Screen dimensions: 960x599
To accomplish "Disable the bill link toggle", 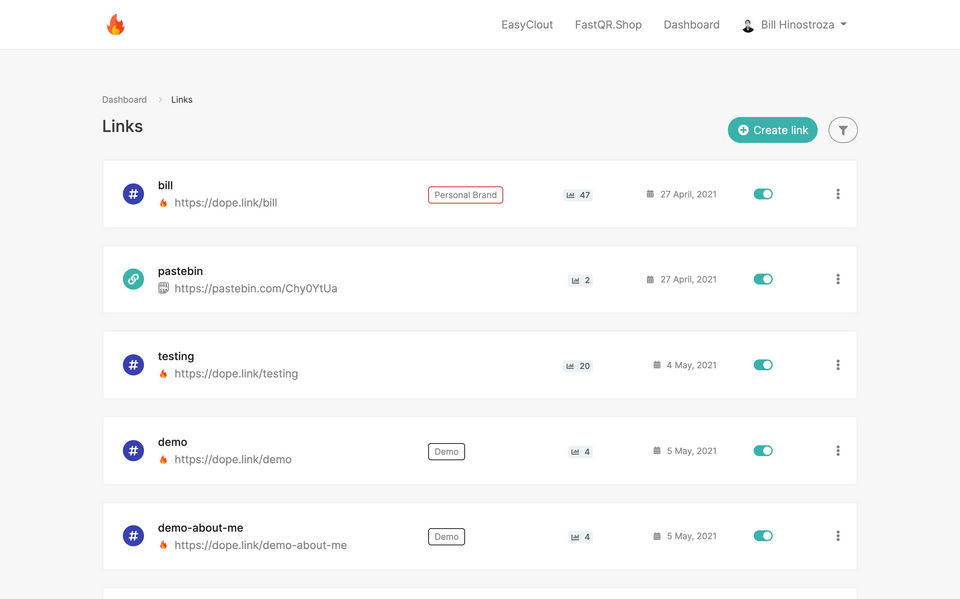I will coord(763,194).
